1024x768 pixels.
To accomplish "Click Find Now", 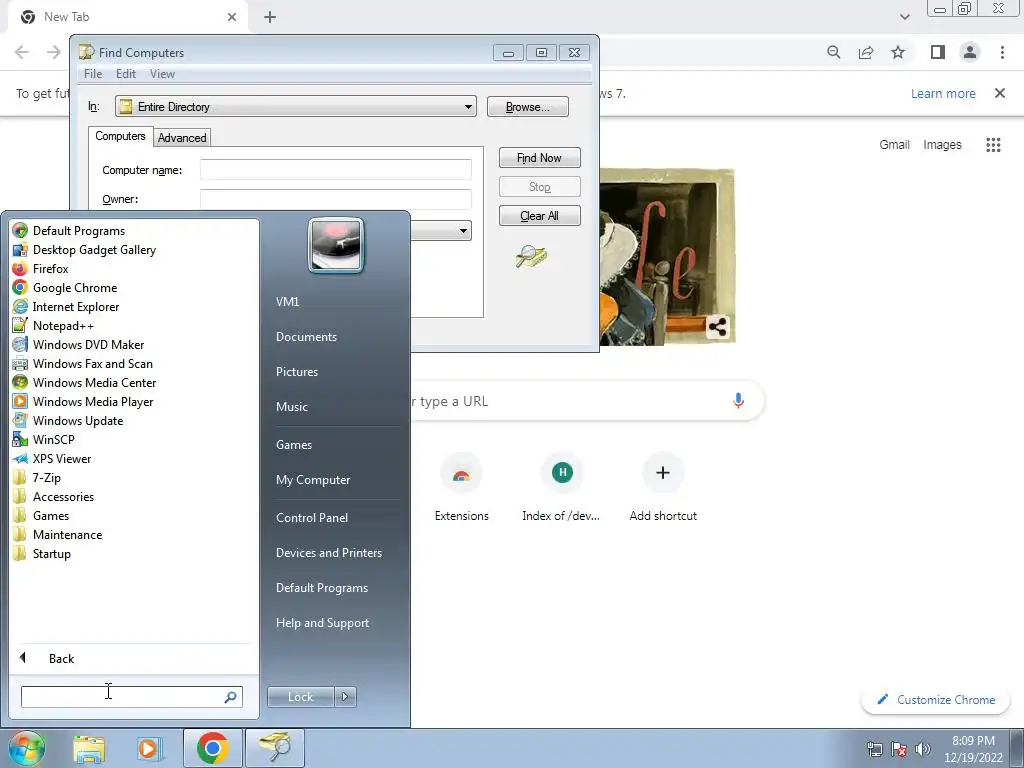I will [539, 157].
